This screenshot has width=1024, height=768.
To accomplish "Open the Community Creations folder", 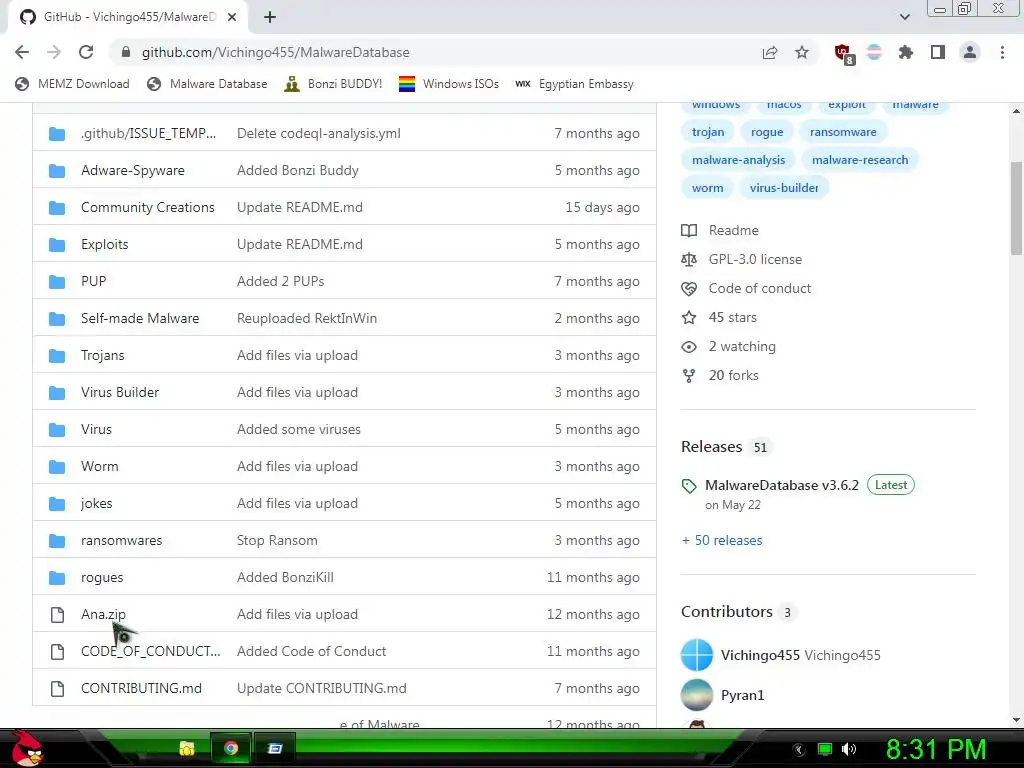I will pyautogui.click(x=148, y=207).
